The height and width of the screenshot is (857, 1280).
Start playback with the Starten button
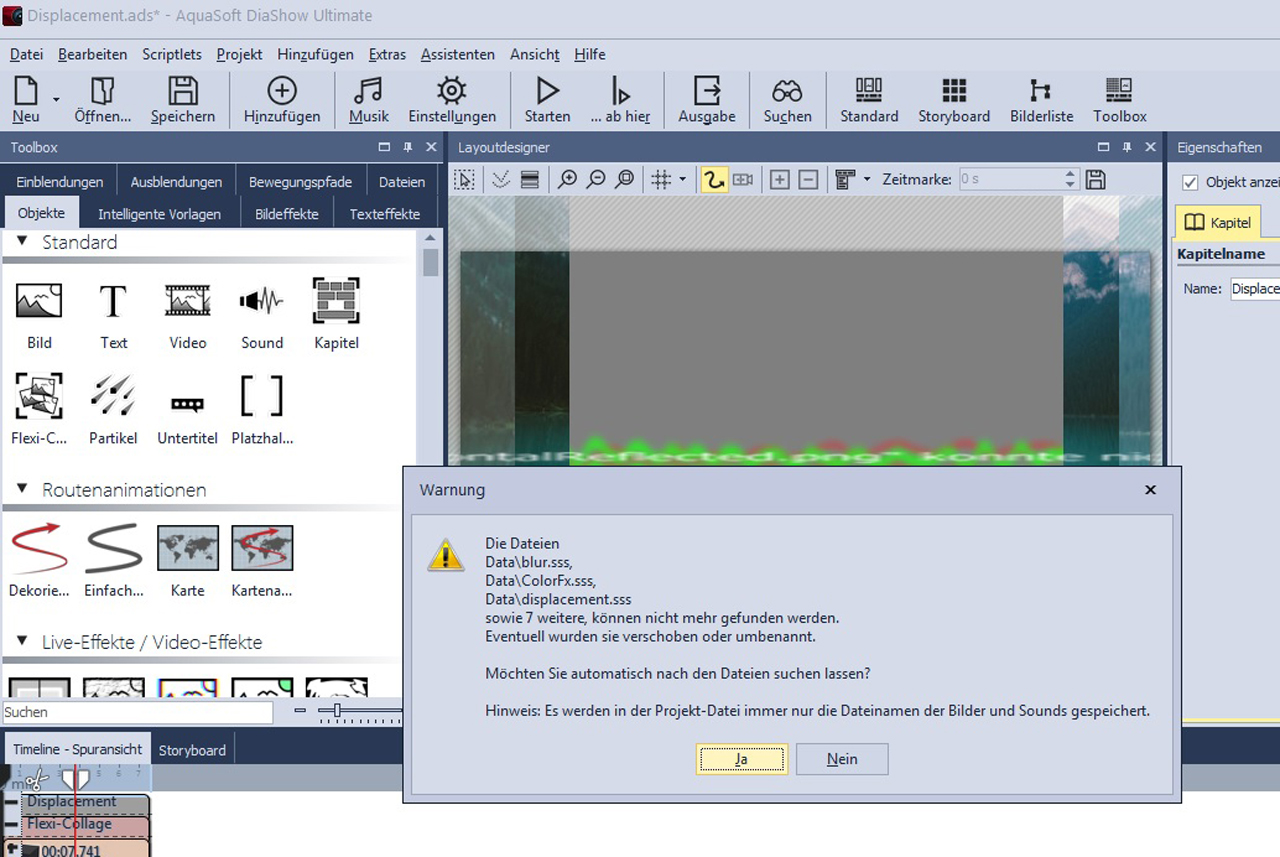tap(547, 92)
